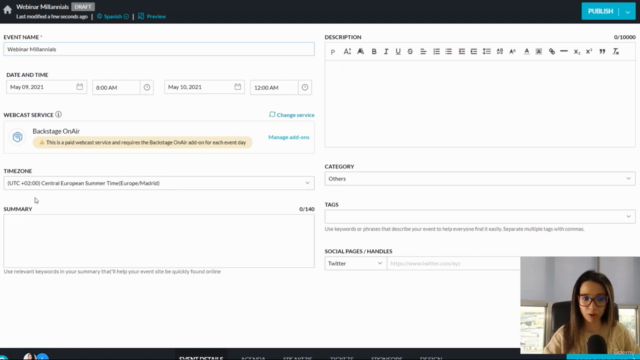The height and width of the screenshot is (360, 640).
Task: Switch to the Sponsors tab
Action: point(387,358)
